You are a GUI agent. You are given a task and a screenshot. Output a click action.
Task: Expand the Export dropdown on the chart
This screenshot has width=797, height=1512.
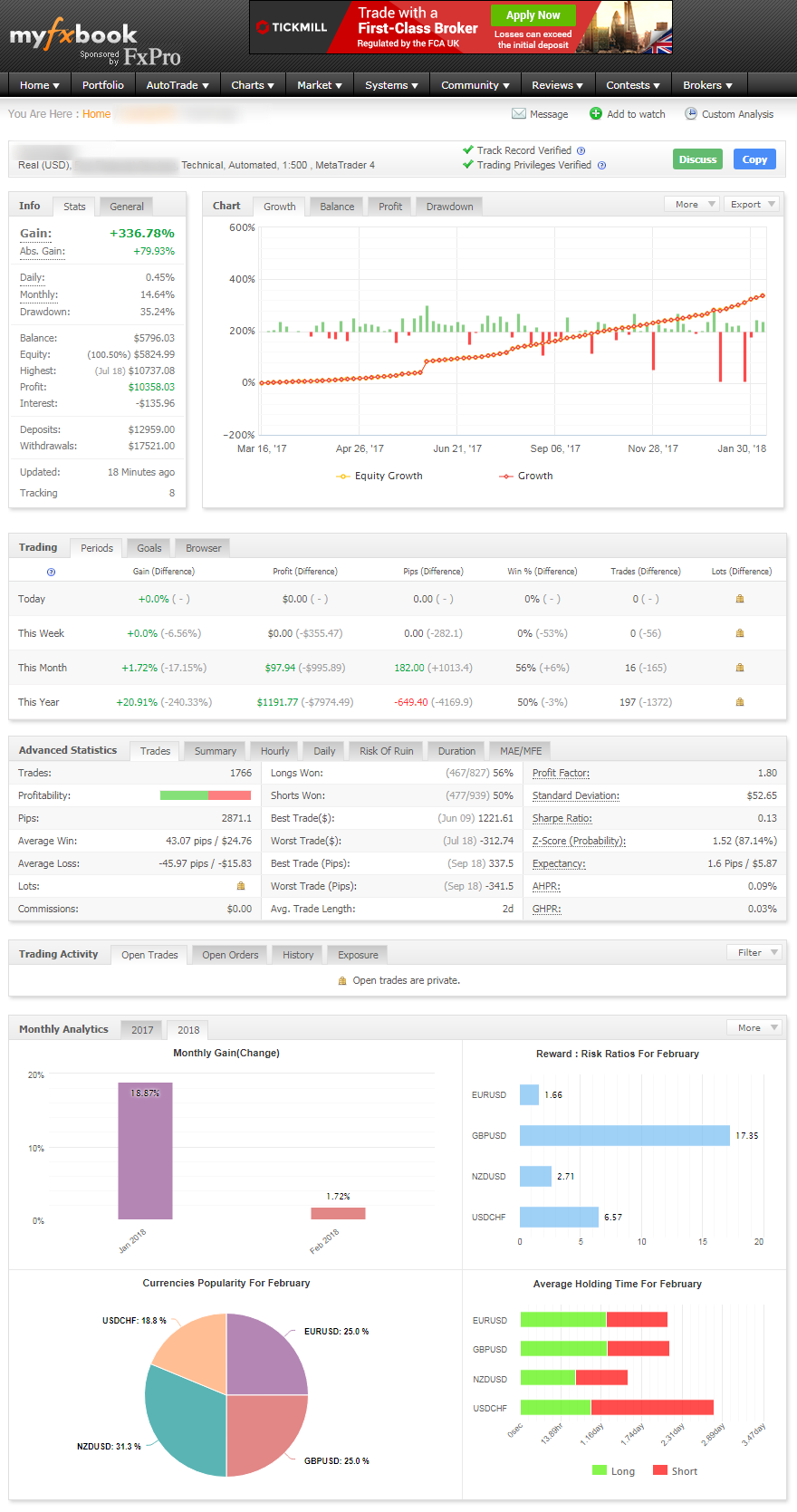tap(752, 205)
